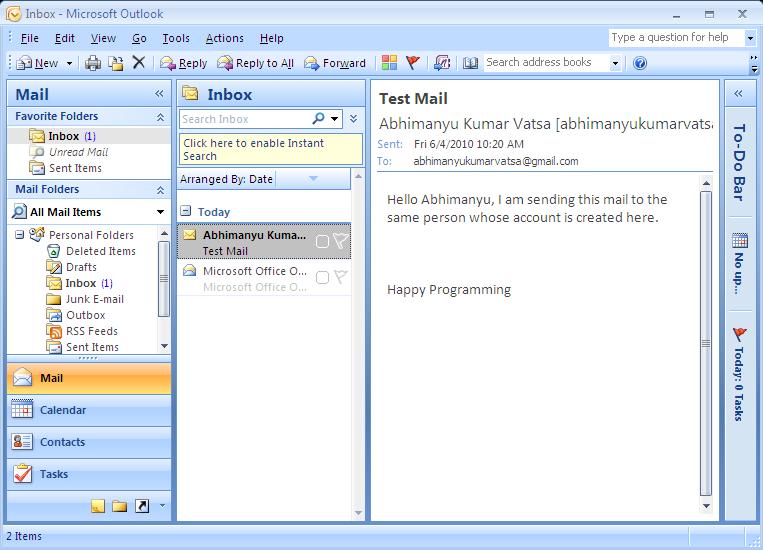Viewport: 763px width, 550px height.
Task: Expand the To-Do Bar
Action: pos(738,93)
